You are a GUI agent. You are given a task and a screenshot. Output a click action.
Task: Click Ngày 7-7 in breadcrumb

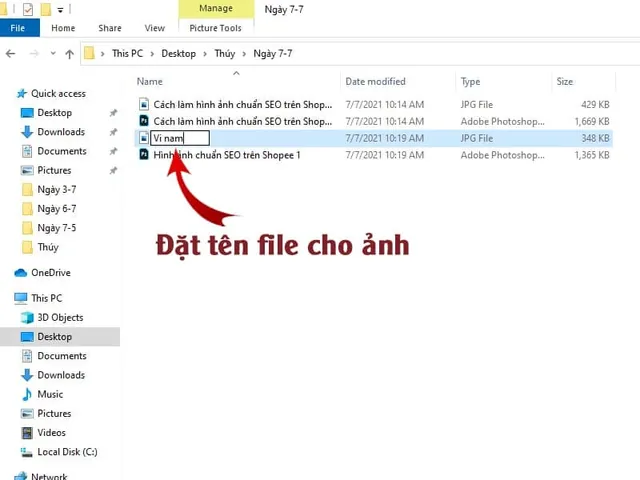tap(273, 53)
